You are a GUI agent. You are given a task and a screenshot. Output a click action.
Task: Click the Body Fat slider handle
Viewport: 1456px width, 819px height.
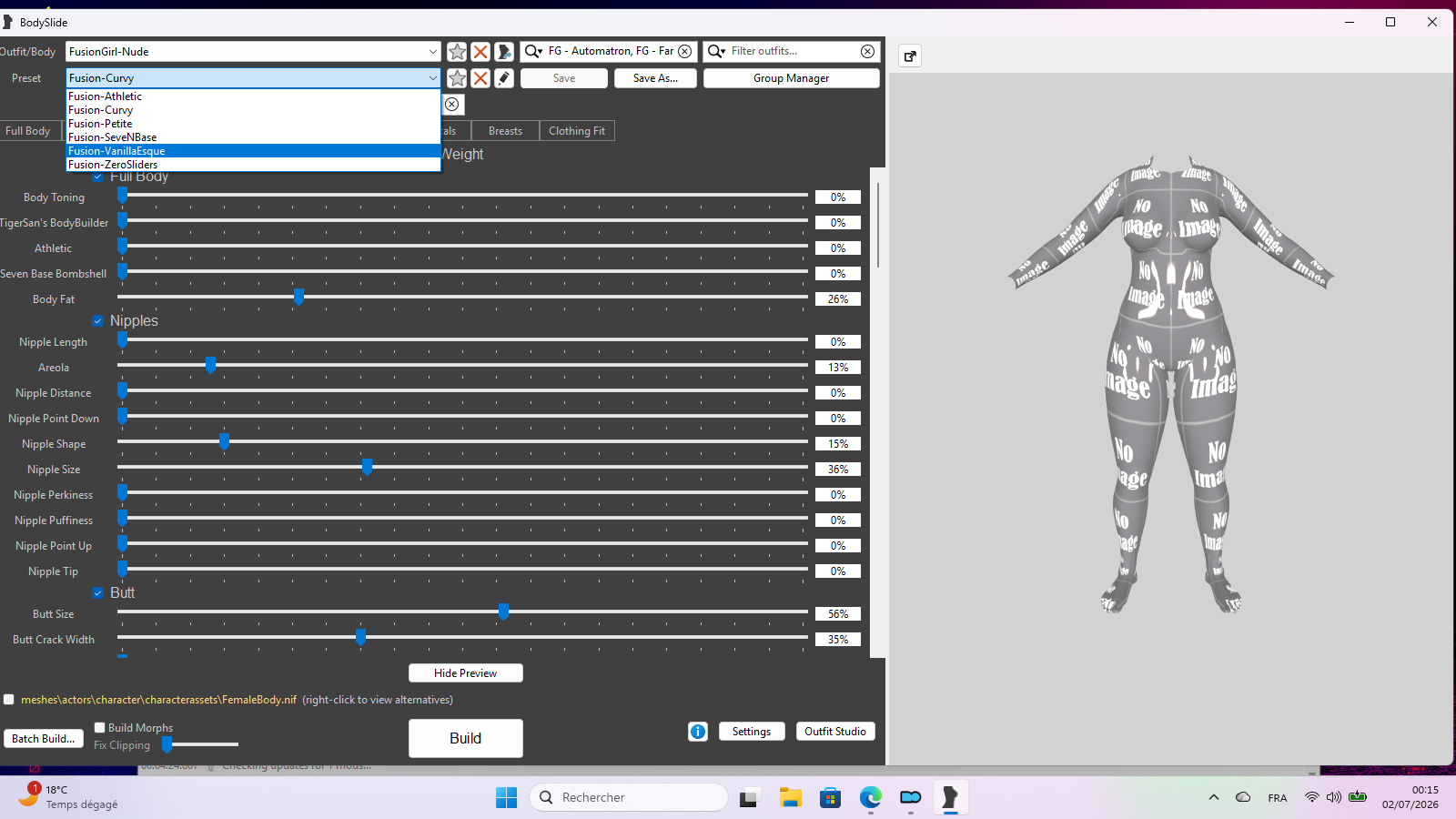298,298
